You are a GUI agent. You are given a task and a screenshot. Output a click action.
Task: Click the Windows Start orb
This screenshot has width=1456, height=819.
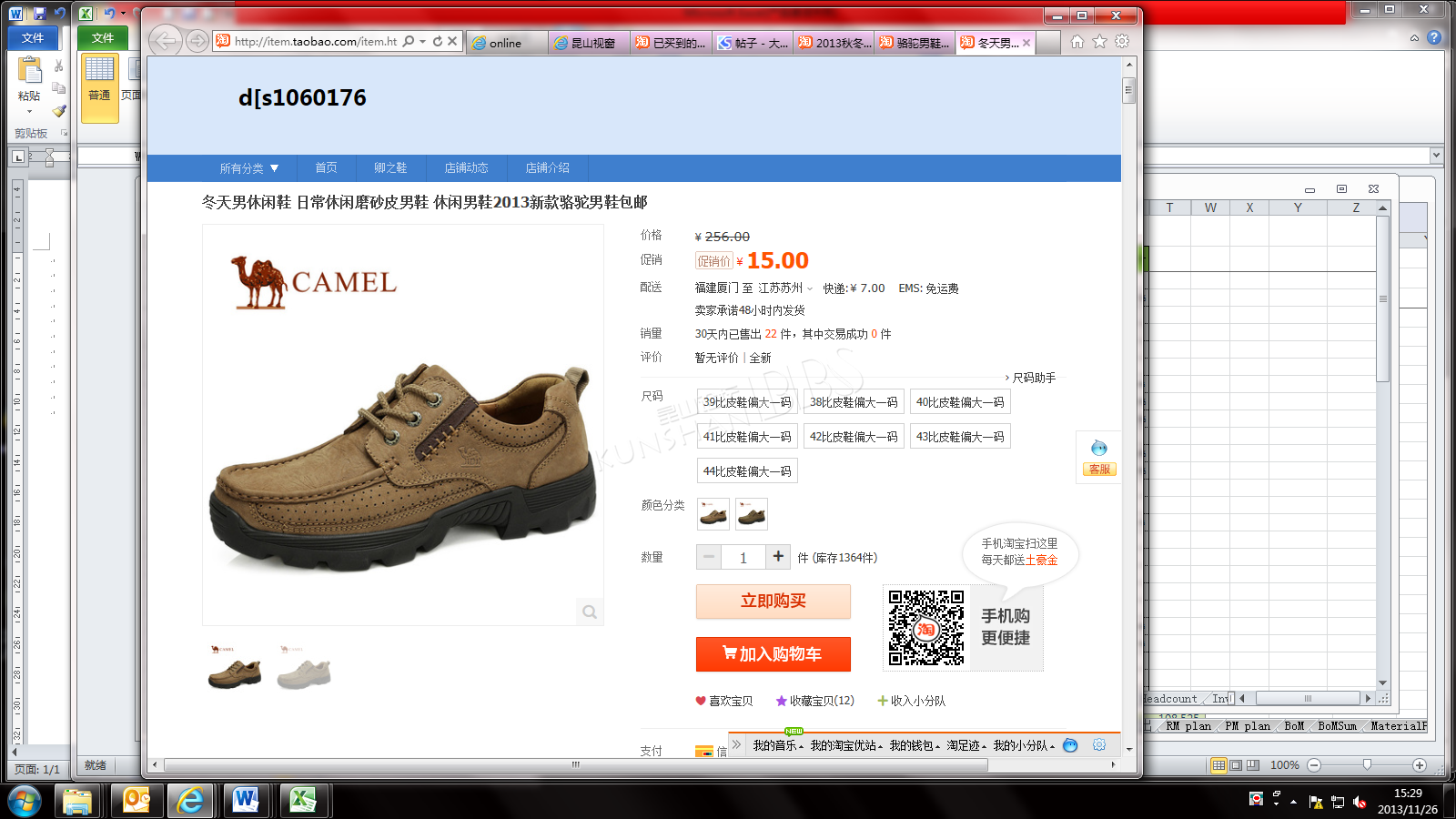(x=24, y=801)
